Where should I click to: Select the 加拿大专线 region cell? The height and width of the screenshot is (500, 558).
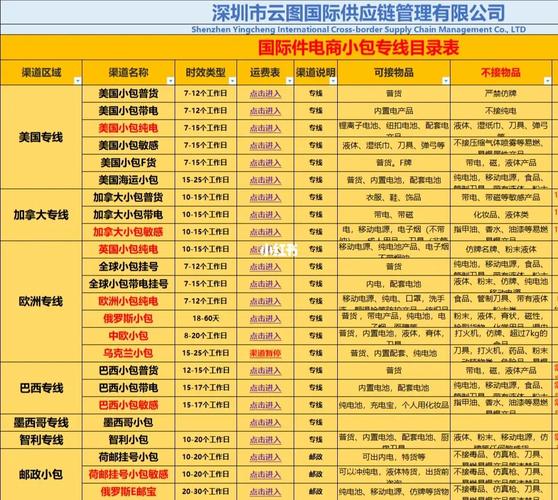41,215
